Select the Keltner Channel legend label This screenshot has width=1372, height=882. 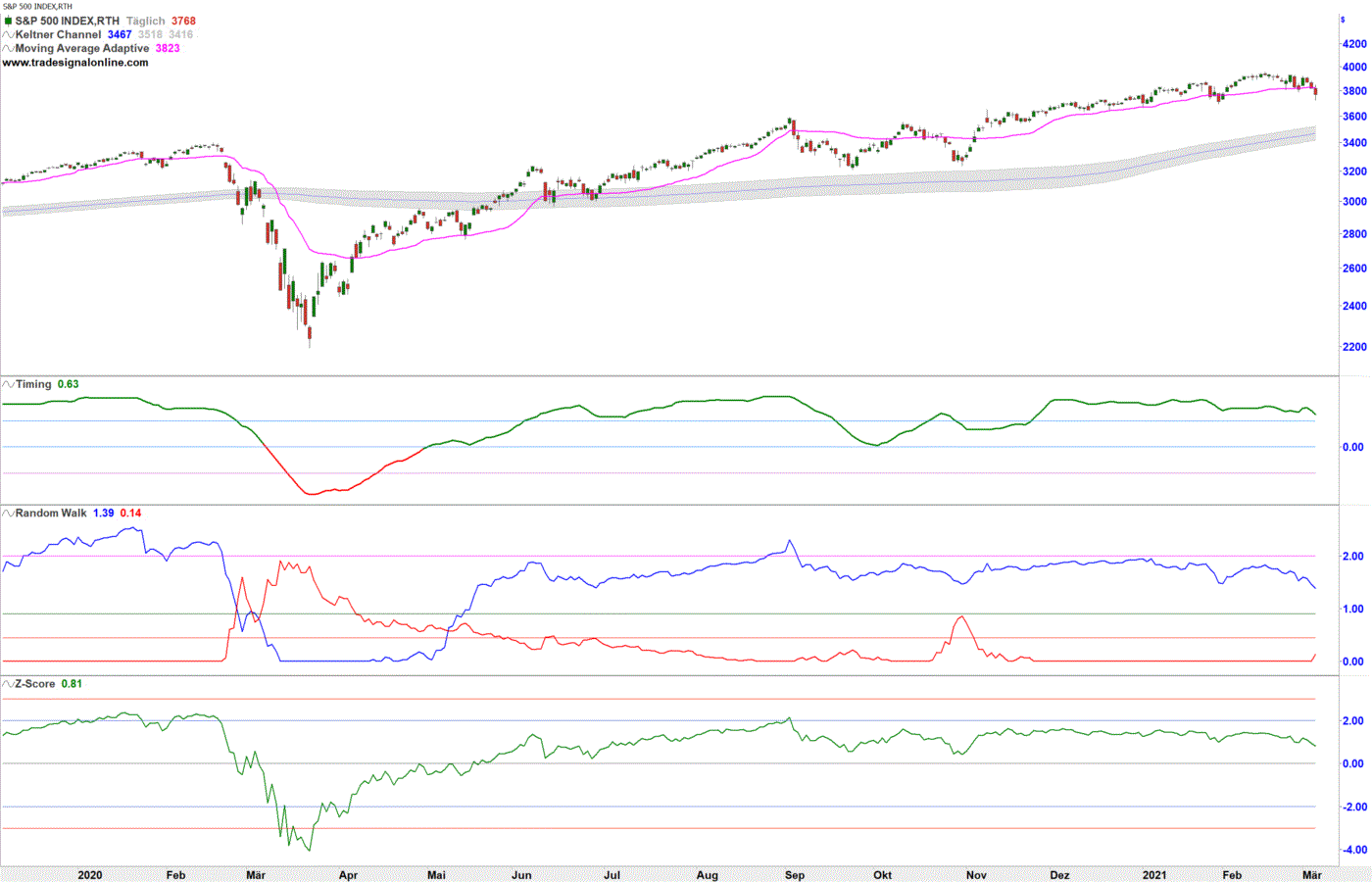[58, 34]
